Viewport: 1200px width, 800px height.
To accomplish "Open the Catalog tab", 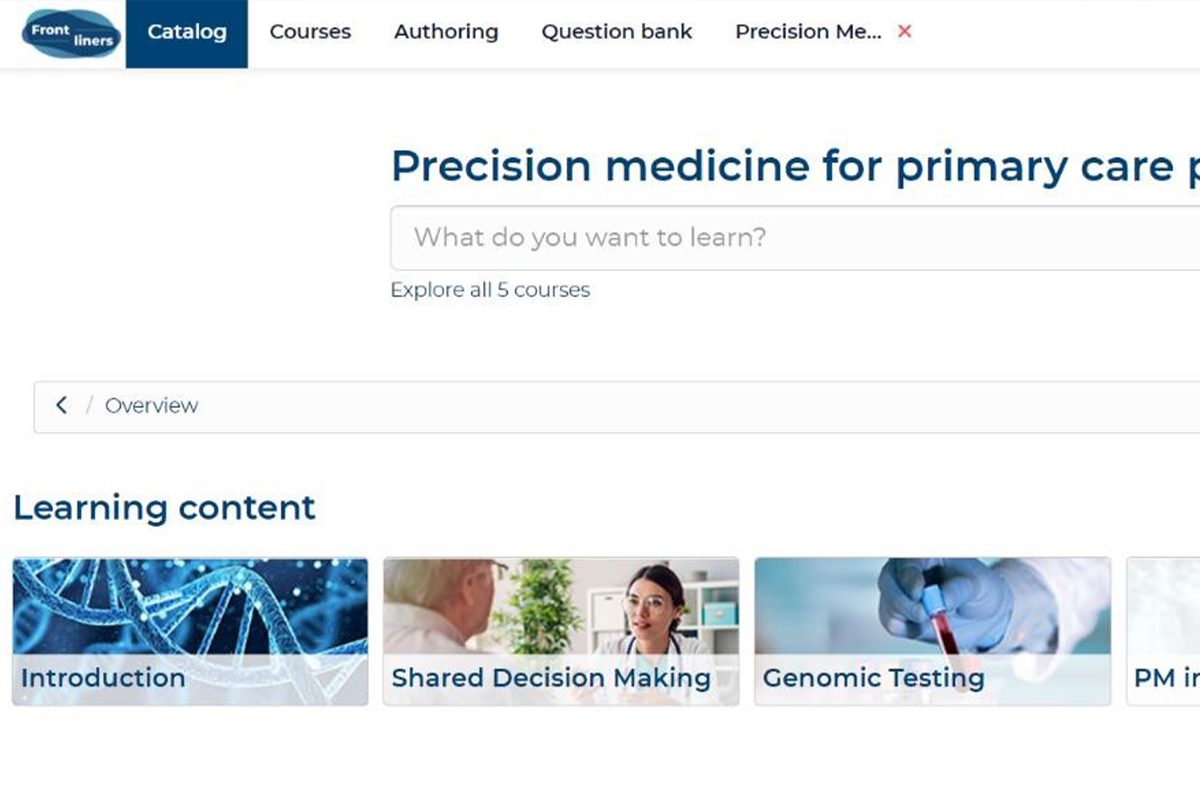I will click(x=187, y=33).
